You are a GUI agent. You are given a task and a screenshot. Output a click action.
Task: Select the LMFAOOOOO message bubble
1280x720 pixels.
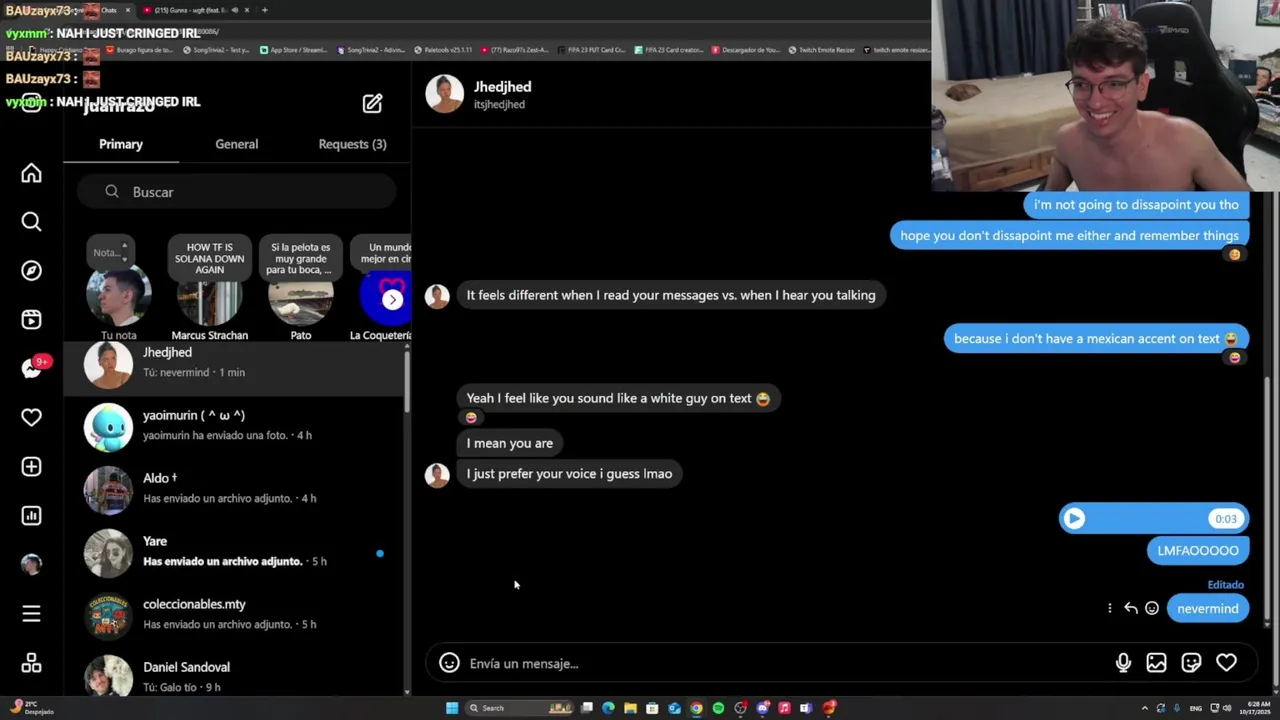1198,550
